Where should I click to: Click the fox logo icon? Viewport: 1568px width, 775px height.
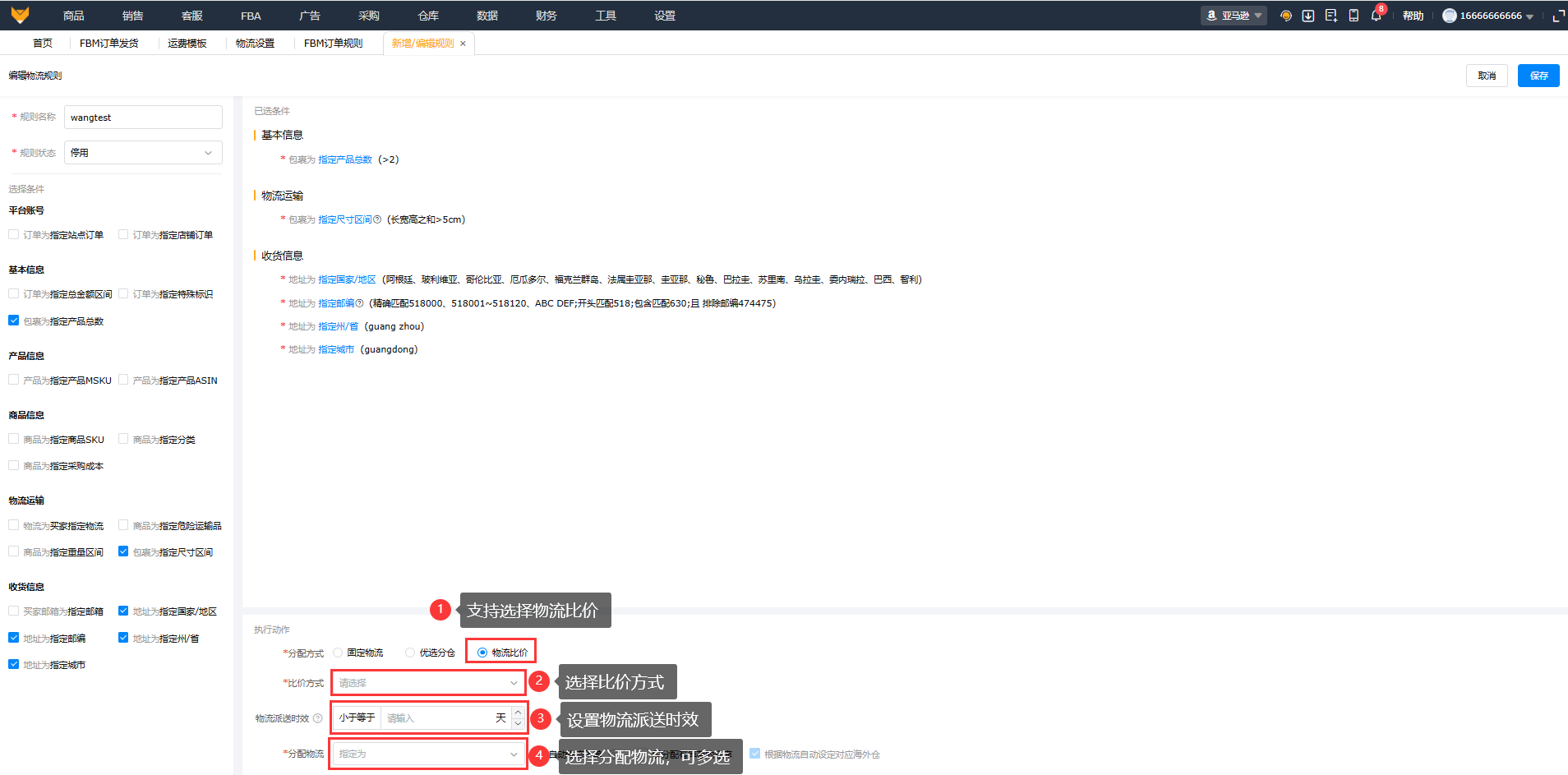pyautogui.click(x=20, y=15)
